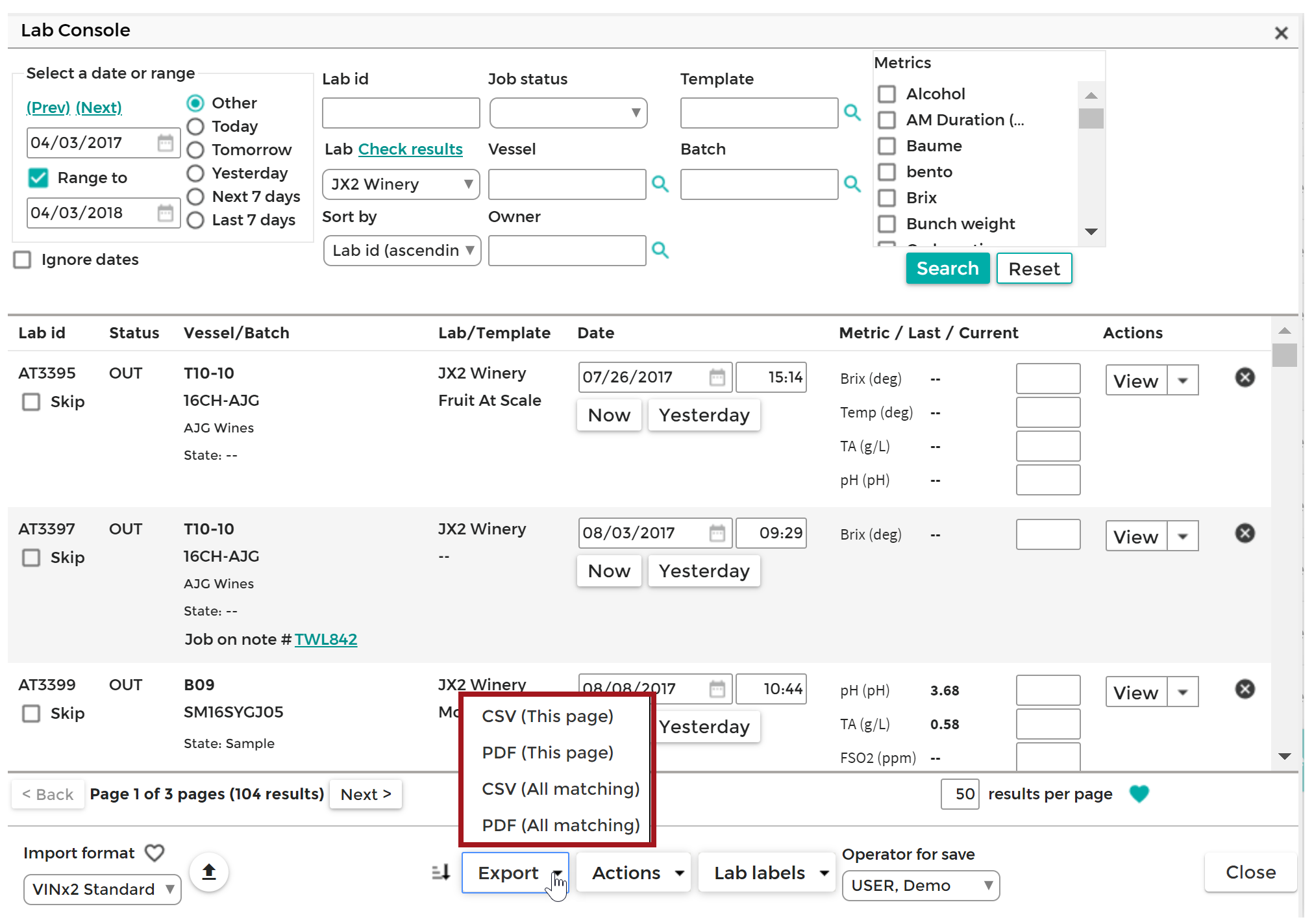Enable the Ignore dates checkbox

[x=22, y=259]
